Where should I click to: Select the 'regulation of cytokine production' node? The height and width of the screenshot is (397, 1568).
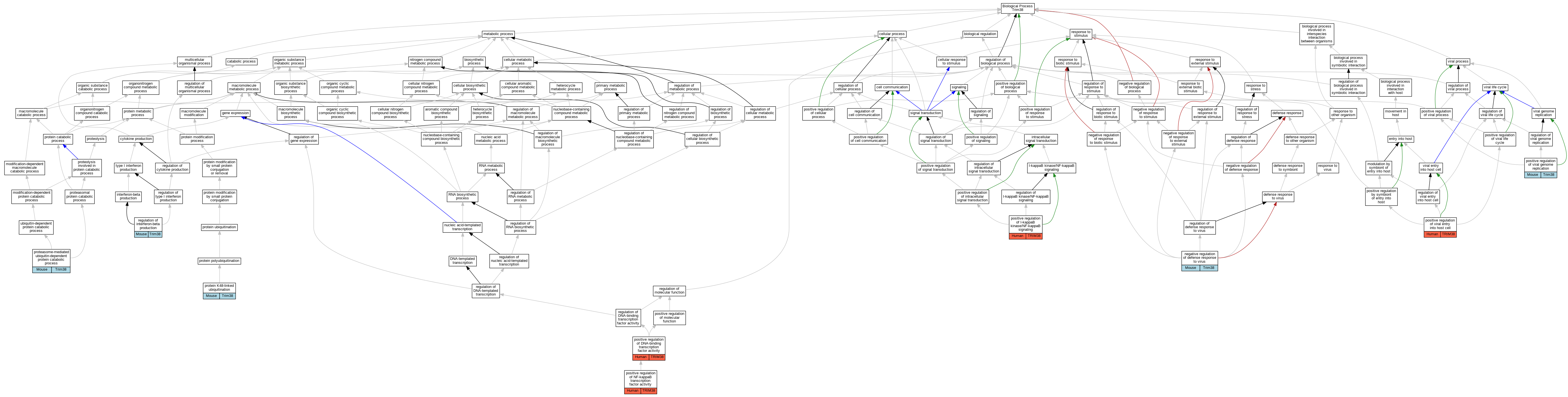pos(172,167)
